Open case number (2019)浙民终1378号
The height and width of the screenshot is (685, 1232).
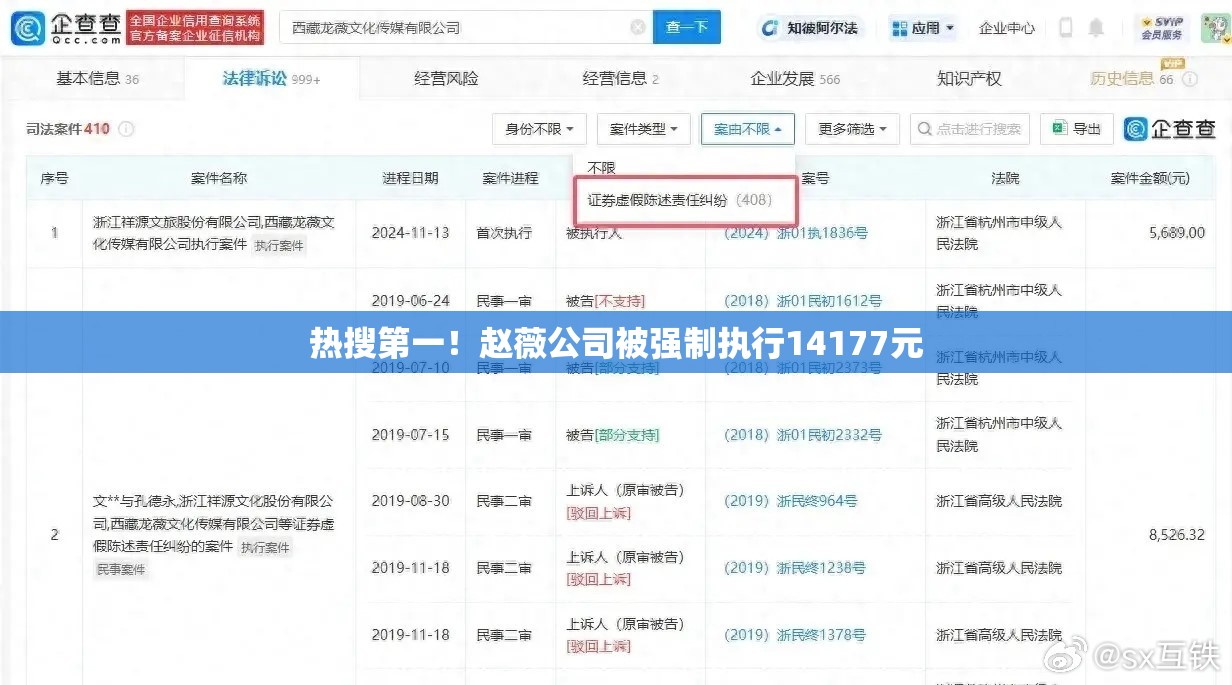click(794, 635)
